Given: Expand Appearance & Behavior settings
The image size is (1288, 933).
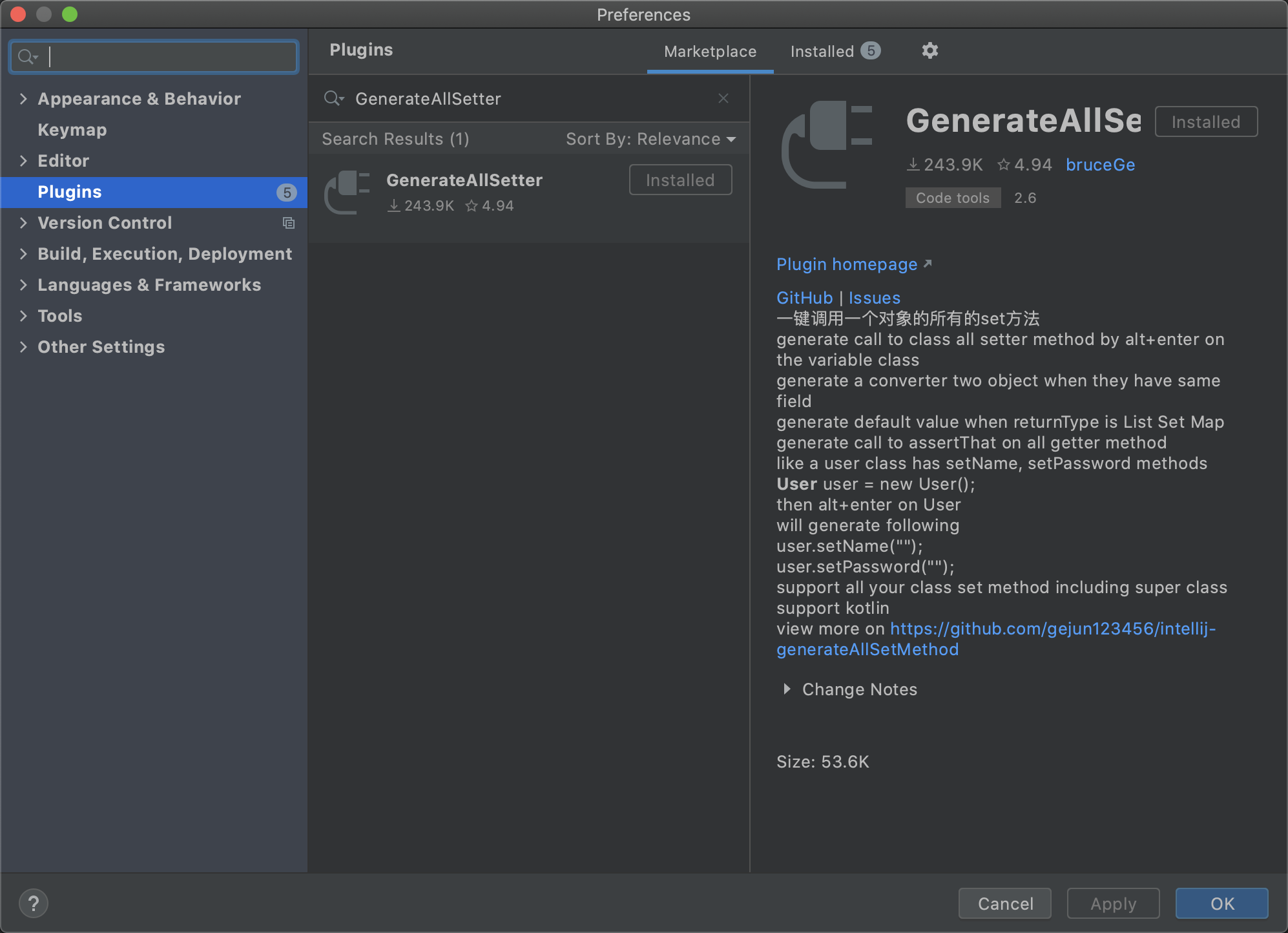Looking at the screenshot, I should coord(23,99).
